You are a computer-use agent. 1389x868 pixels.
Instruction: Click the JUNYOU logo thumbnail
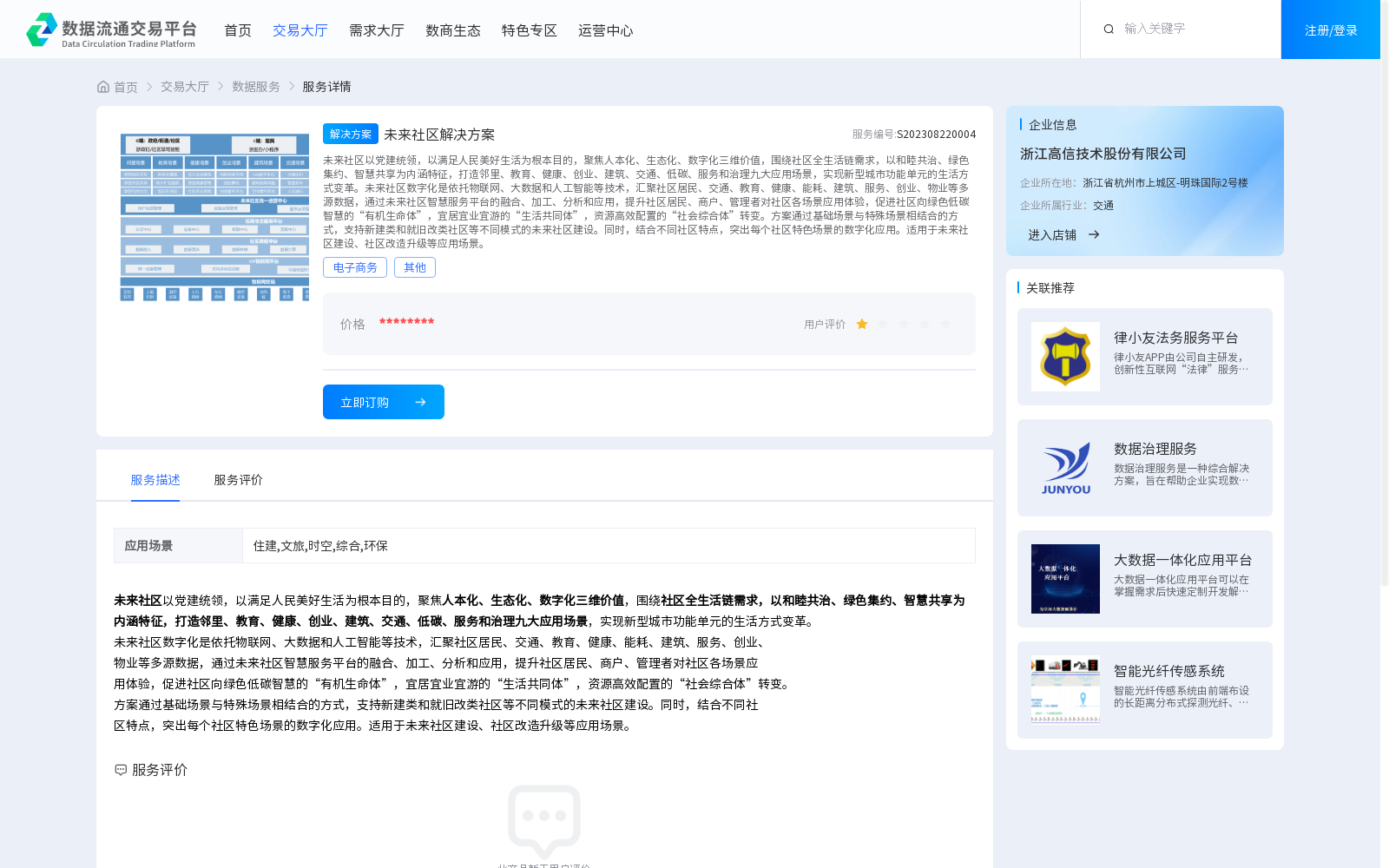click(x=1065, y=468)
